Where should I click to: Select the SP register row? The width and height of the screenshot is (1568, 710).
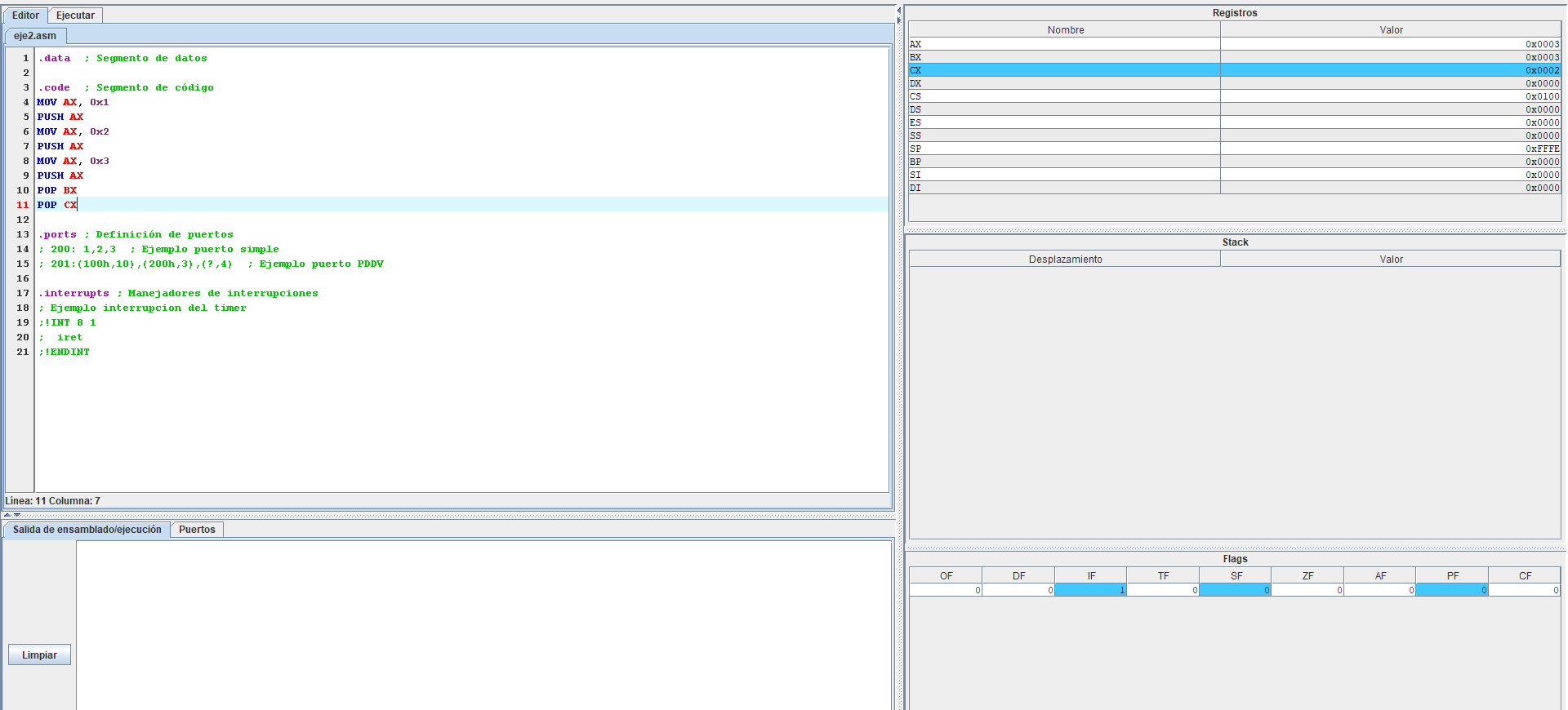click(1235, 149)
